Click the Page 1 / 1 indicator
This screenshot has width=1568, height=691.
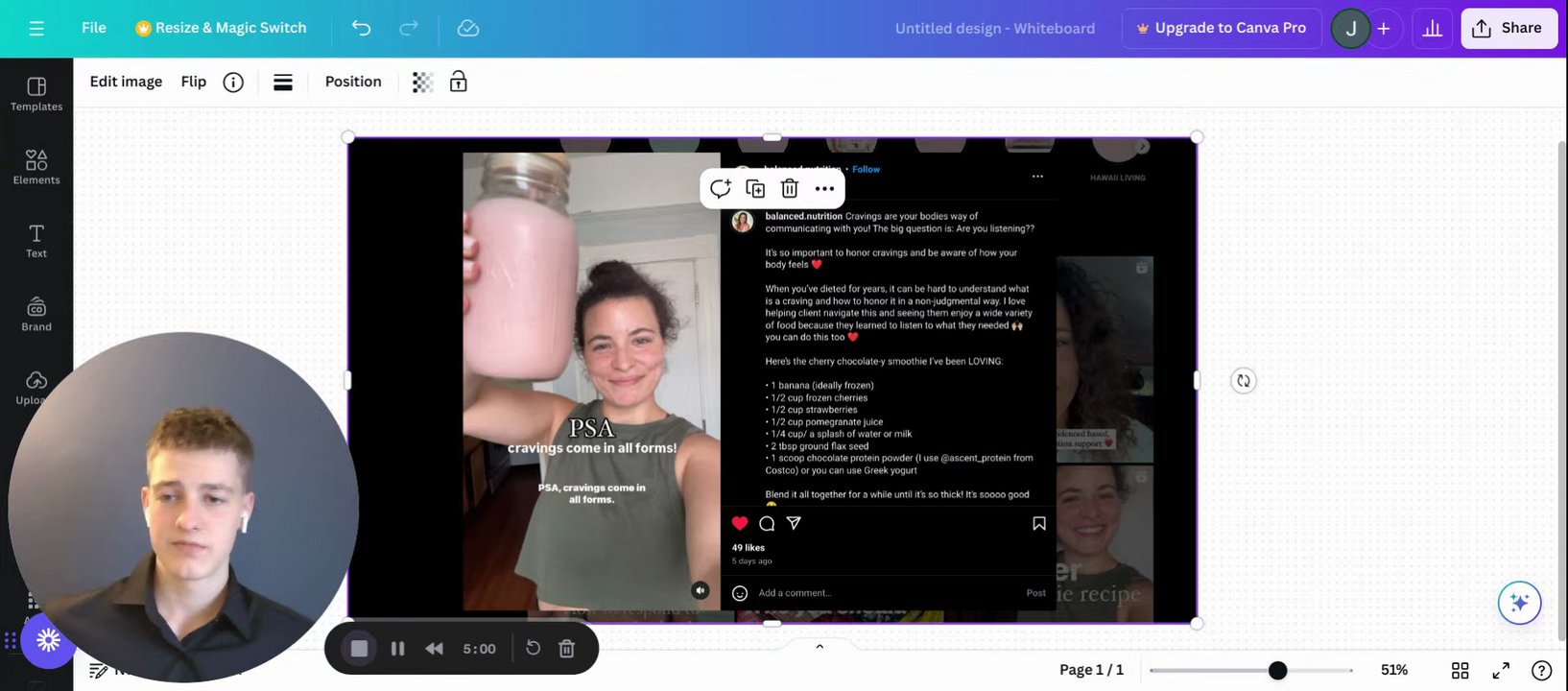point(1091,670)
